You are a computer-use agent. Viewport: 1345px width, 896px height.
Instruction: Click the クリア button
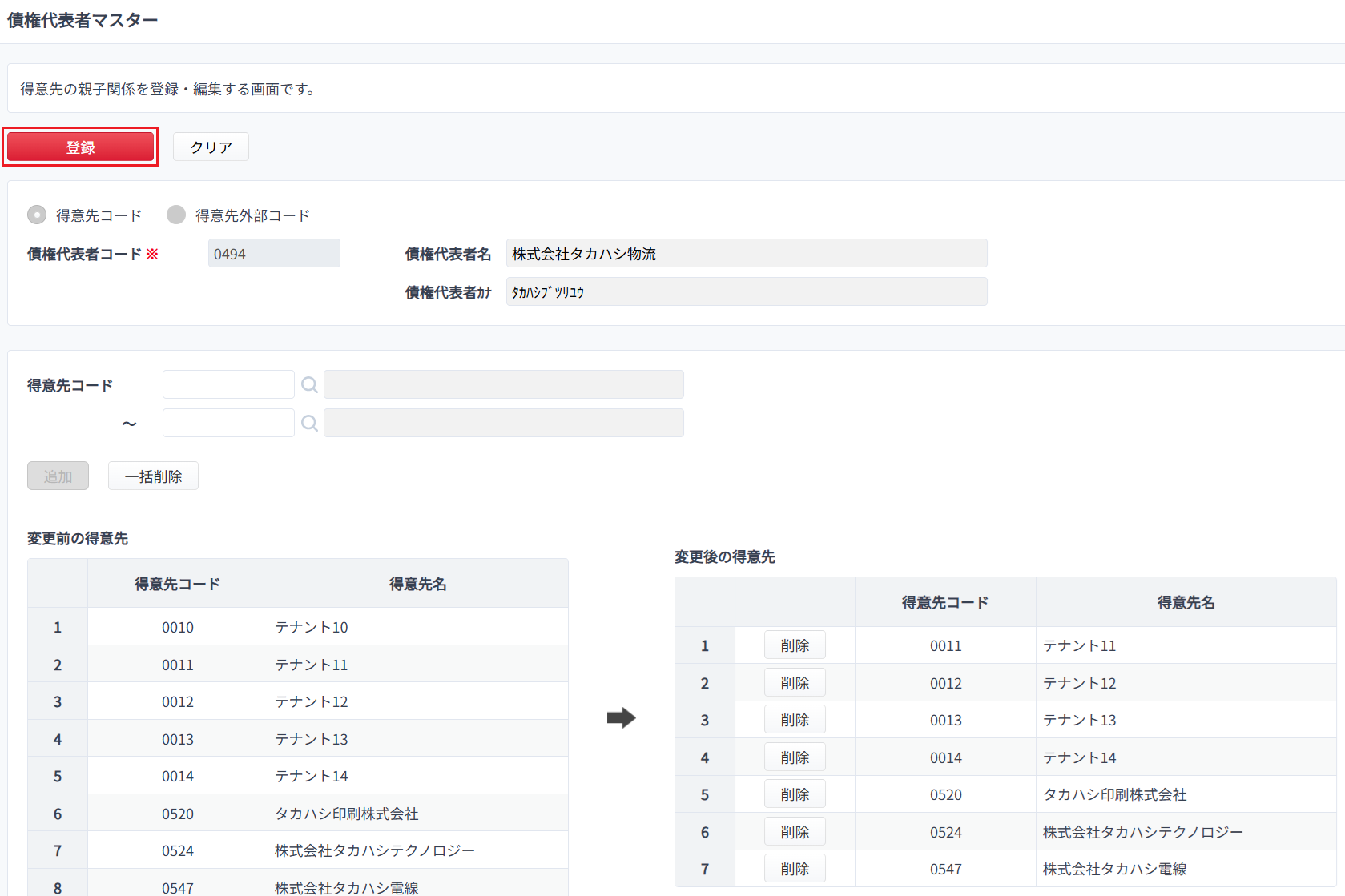pos(211,147)
